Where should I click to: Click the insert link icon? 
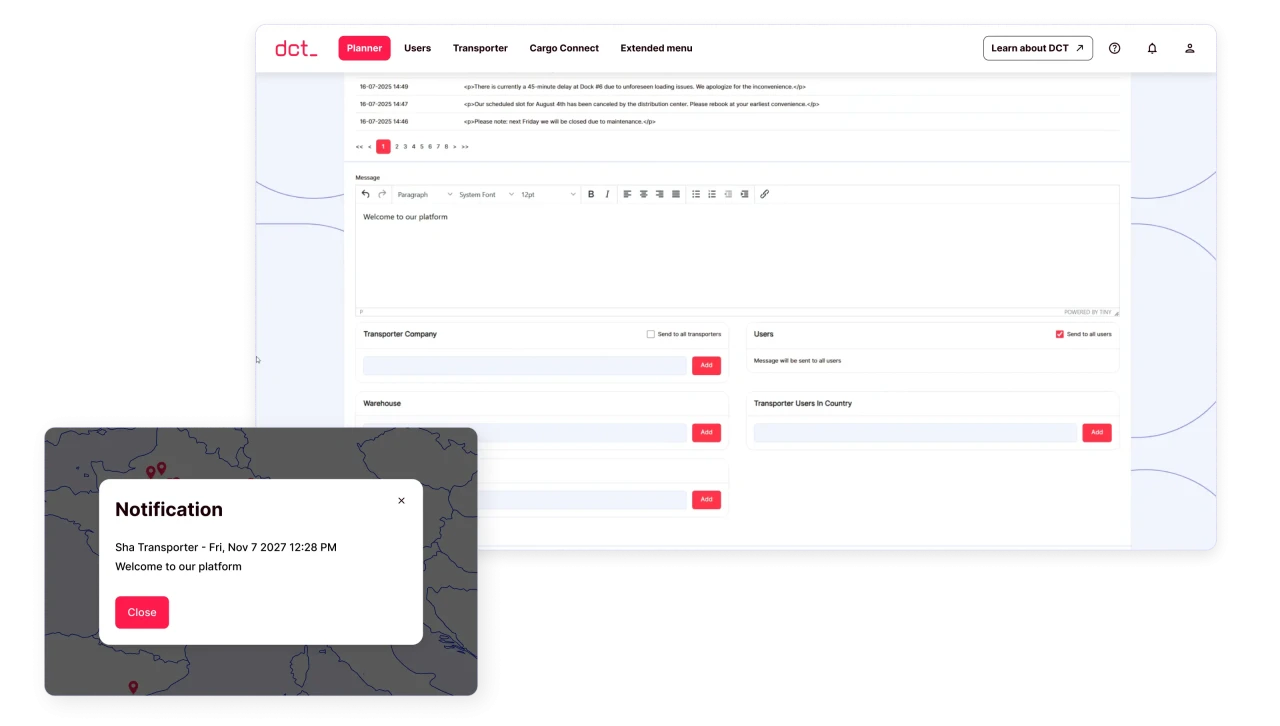click(x=764, y=194)
